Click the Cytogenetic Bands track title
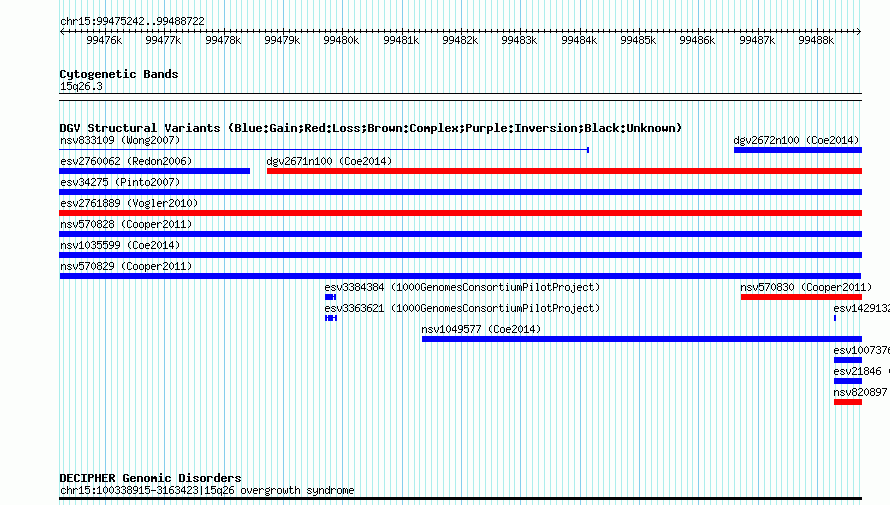 pos(119,74)
